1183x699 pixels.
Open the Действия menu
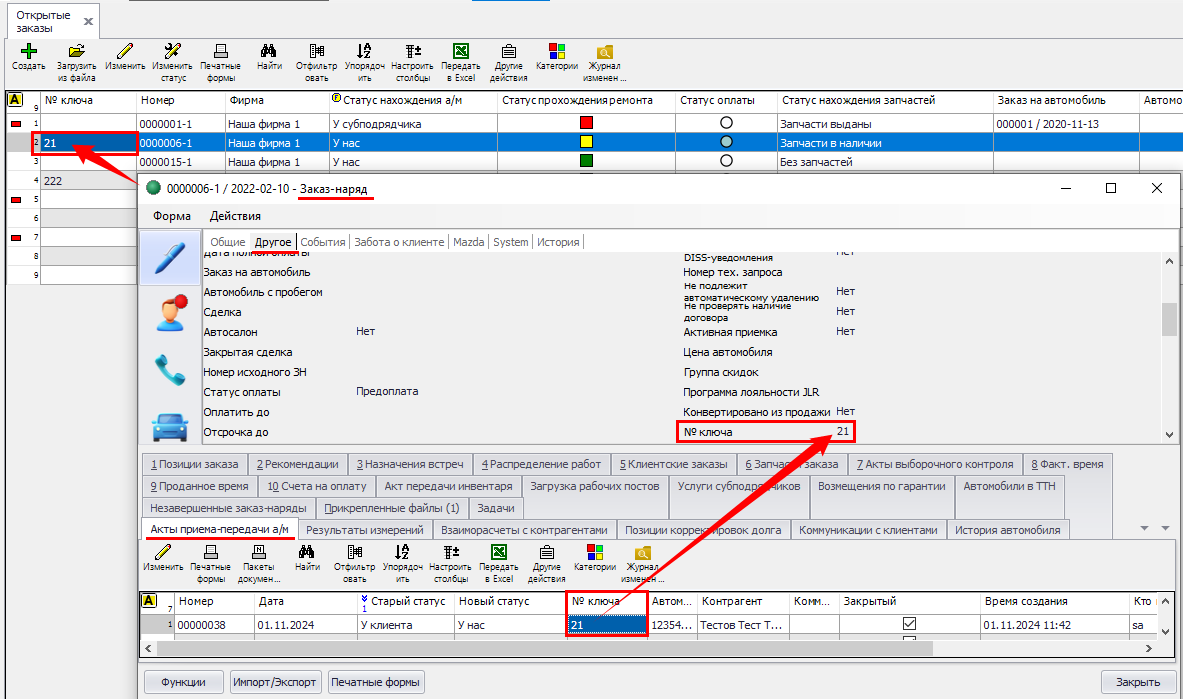(x=235, y=216)
